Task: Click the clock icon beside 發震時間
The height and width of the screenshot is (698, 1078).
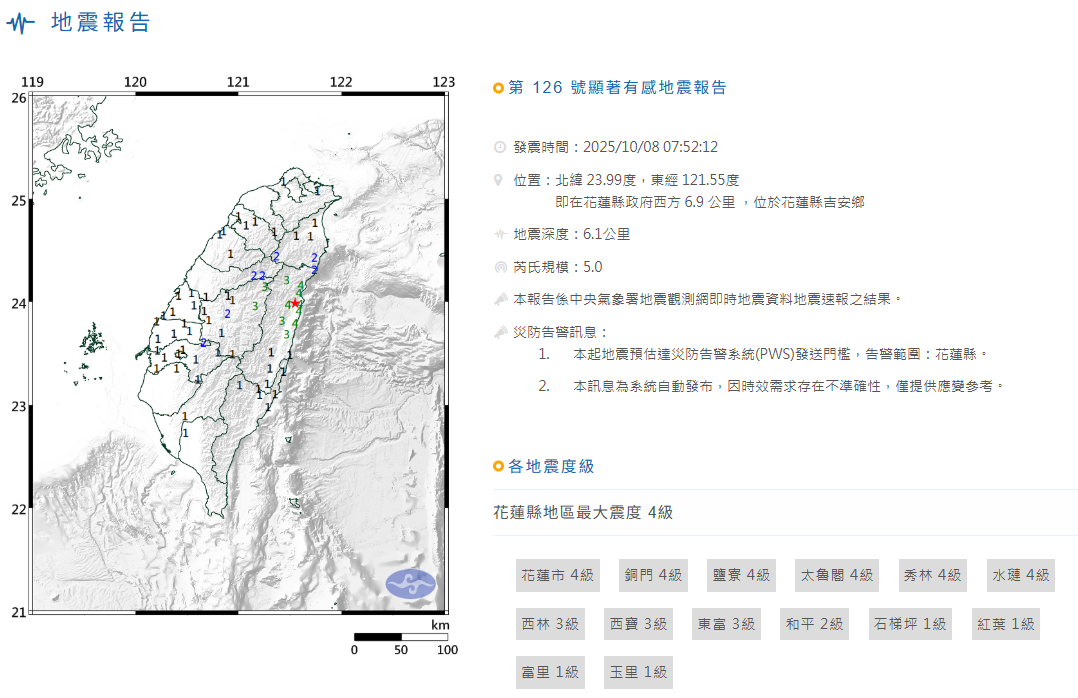Action: pyautogui.click(x=500, y=147)
